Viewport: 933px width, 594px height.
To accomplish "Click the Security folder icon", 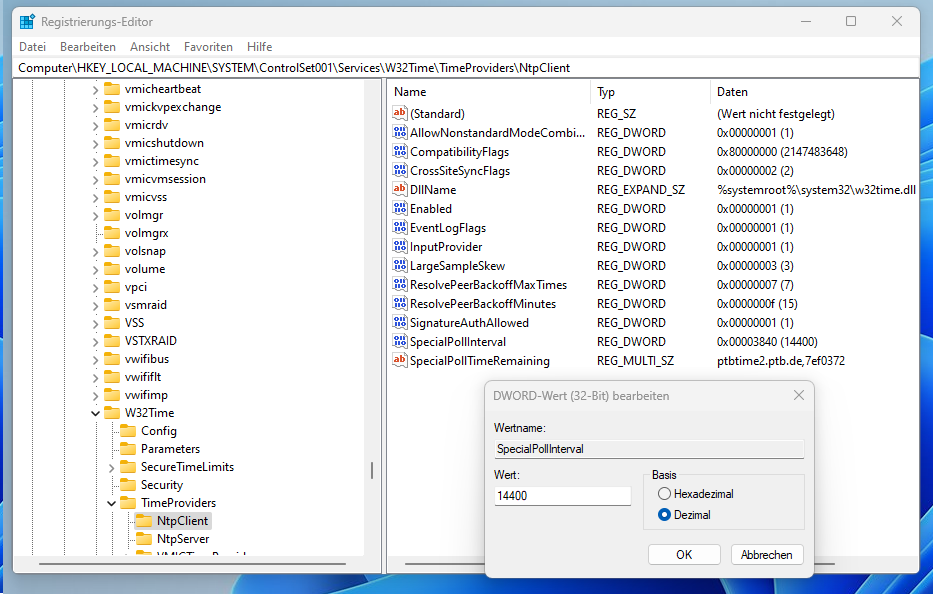I will (x=128, y=485).
